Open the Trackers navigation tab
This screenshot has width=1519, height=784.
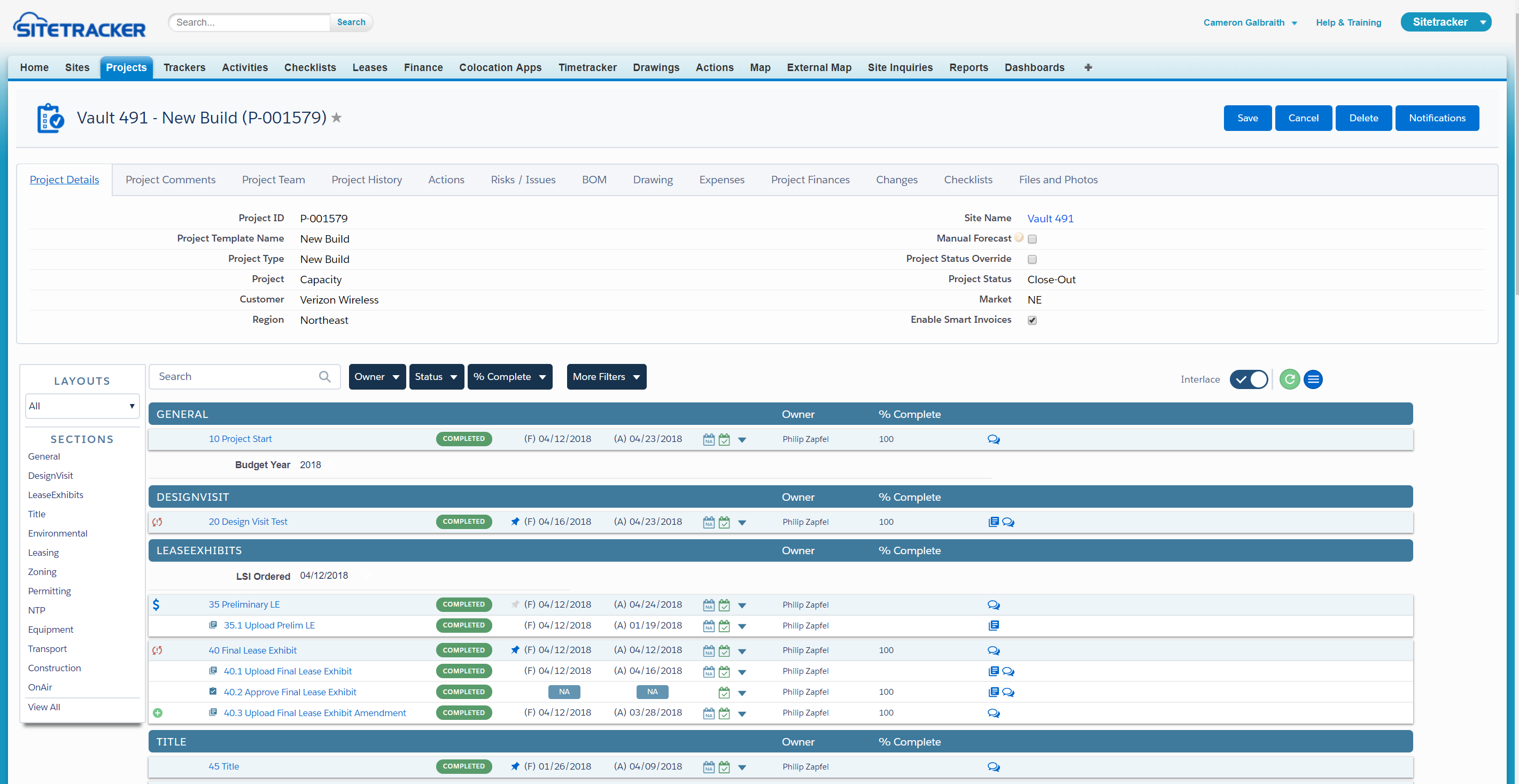(x=184, y=67)
